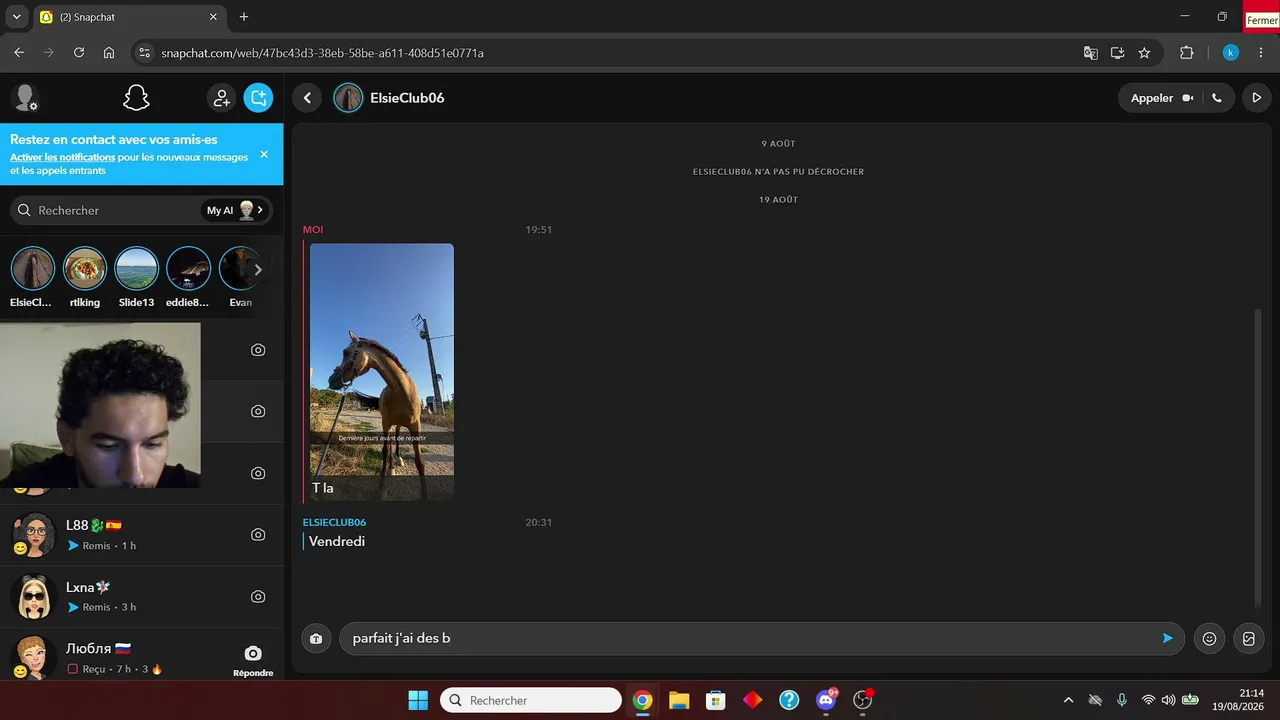The image size is (1280, 720).
Task: Close the Snapchat browser tab
Action: 213,17
